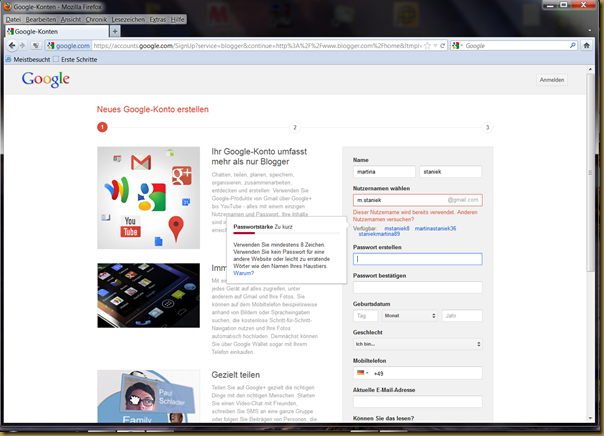The height and width of the screenshot is (436, 604).
Task: Open the list-all-tabs dropdown arrow
Action: pyautogui.click(x=589, y=30)
